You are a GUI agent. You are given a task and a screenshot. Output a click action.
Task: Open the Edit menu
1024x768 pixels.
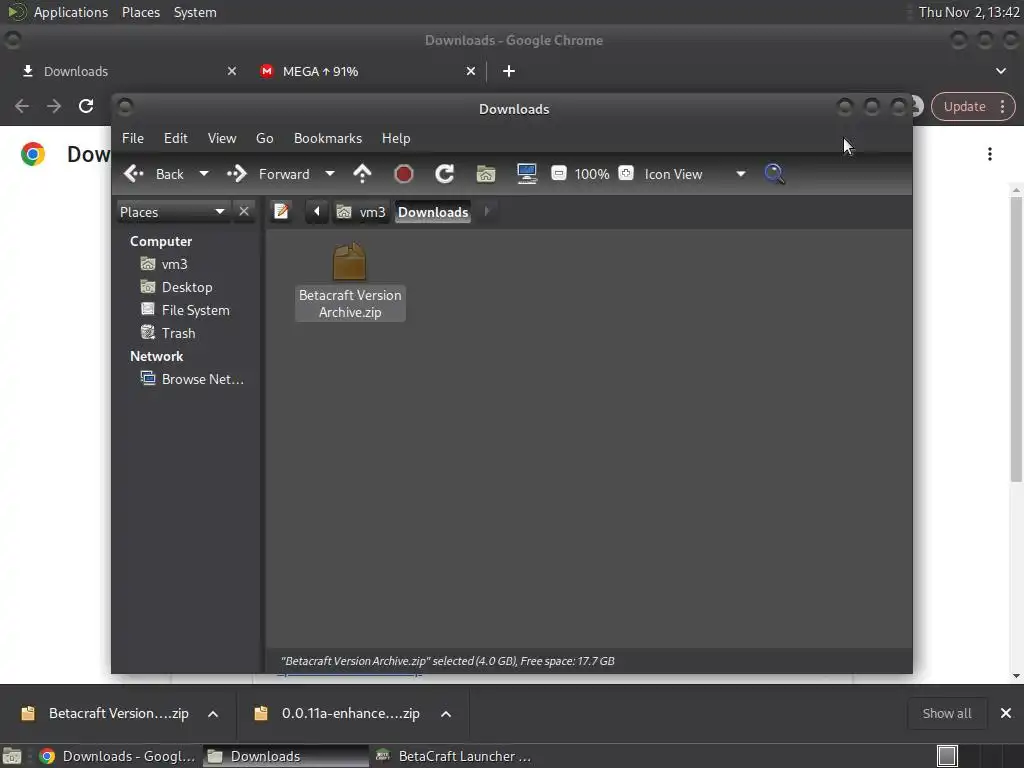[176, 138]
